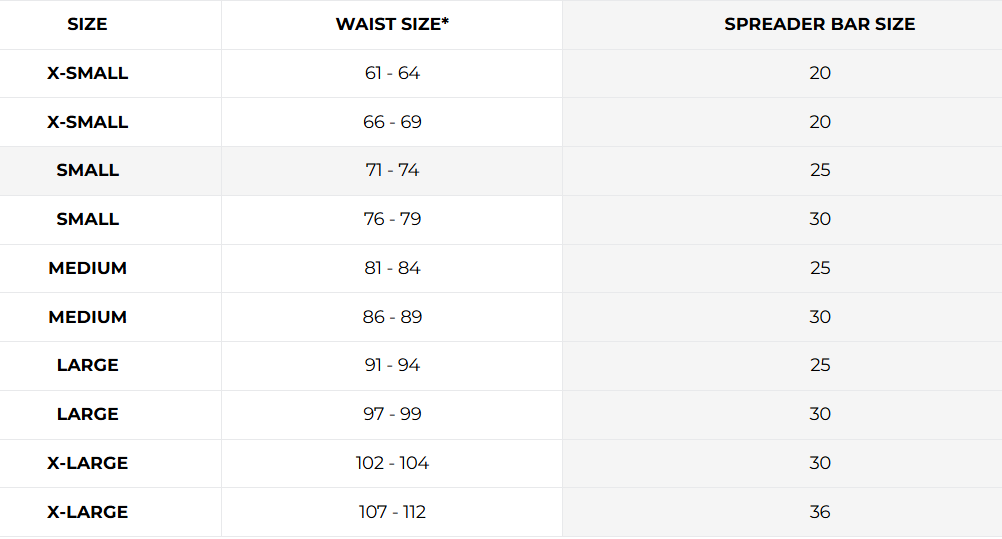Viewport: 1002px width, 539px height.
Task: Click waist size 61 - 64 cell
Action: tap(392, 73)
